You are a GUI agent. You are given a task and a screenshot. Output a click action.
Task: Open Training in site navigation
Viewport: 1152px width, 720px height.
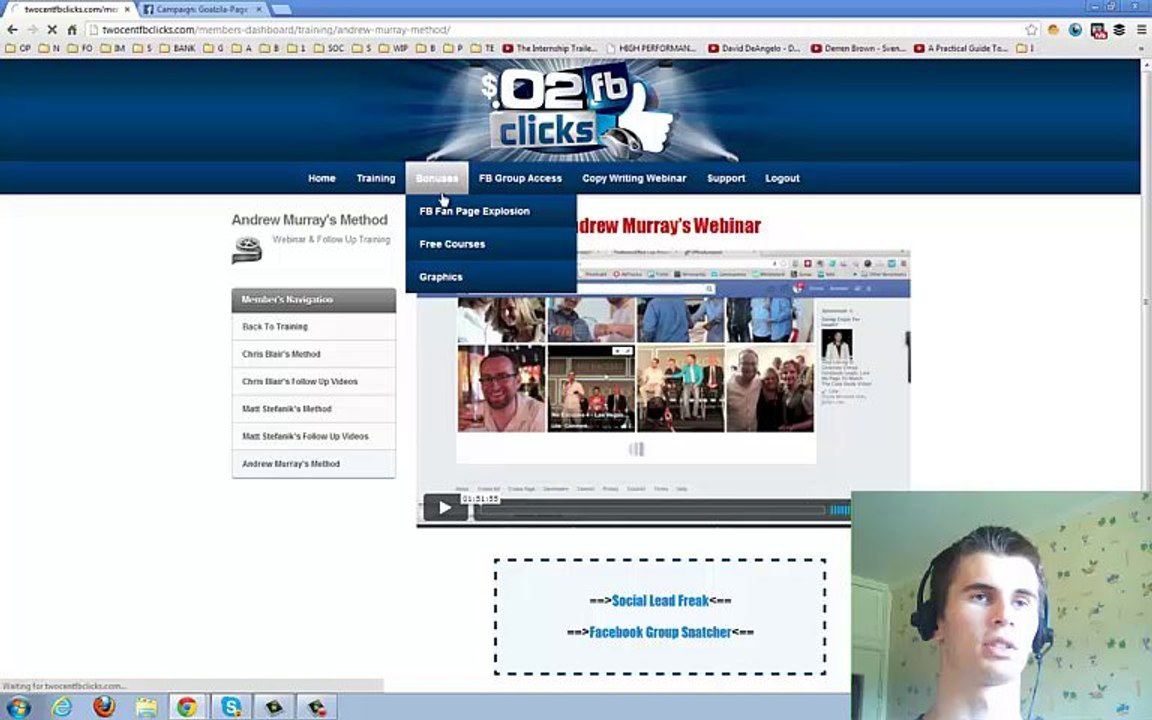tap(375, 179)
